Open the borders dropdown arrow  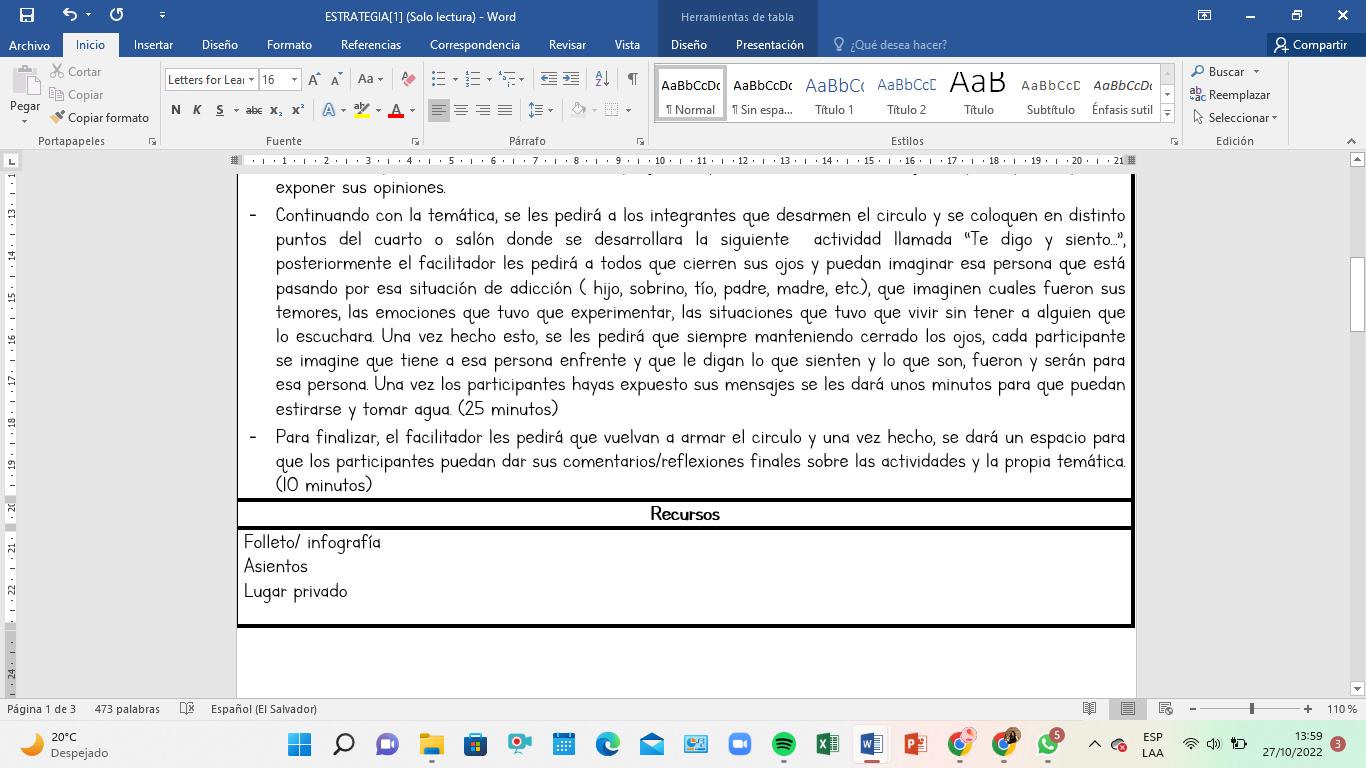click(628, 110)
